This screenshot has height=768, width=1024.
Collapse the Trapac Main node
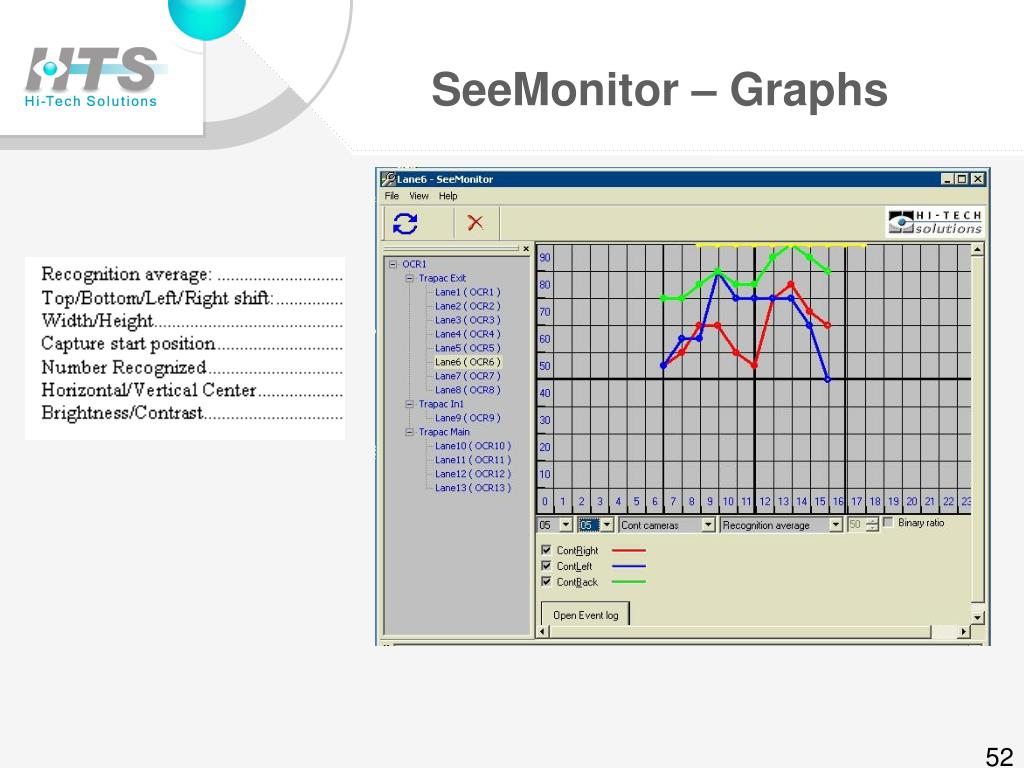coord(409,432)
